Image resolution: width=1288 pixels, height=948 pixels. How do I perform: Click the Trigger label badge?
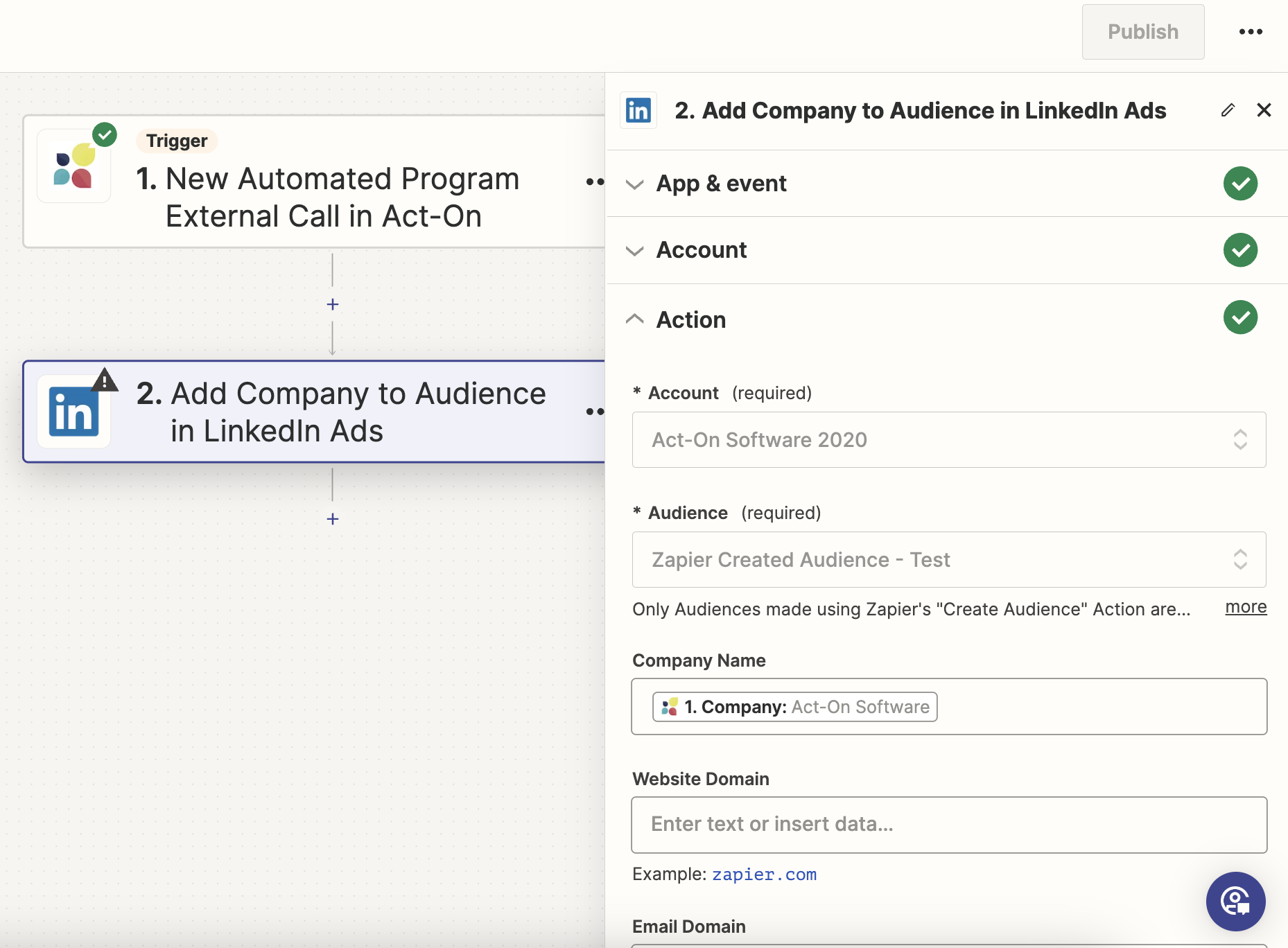[x=177, y=141]
